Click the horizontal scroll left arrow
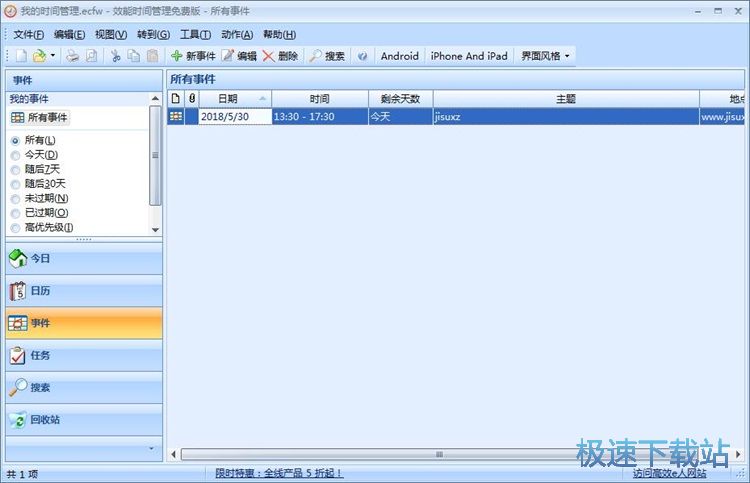The image size is (750, 483). [174, 454]
